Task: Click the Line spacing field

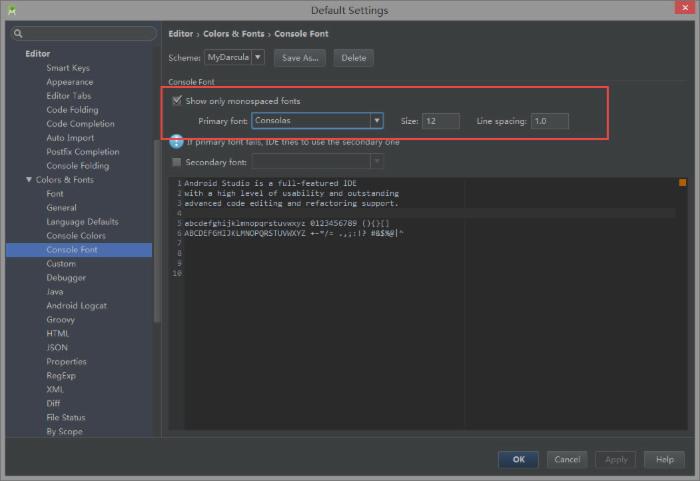Action: pyautogui.click(x=549, y=121)
